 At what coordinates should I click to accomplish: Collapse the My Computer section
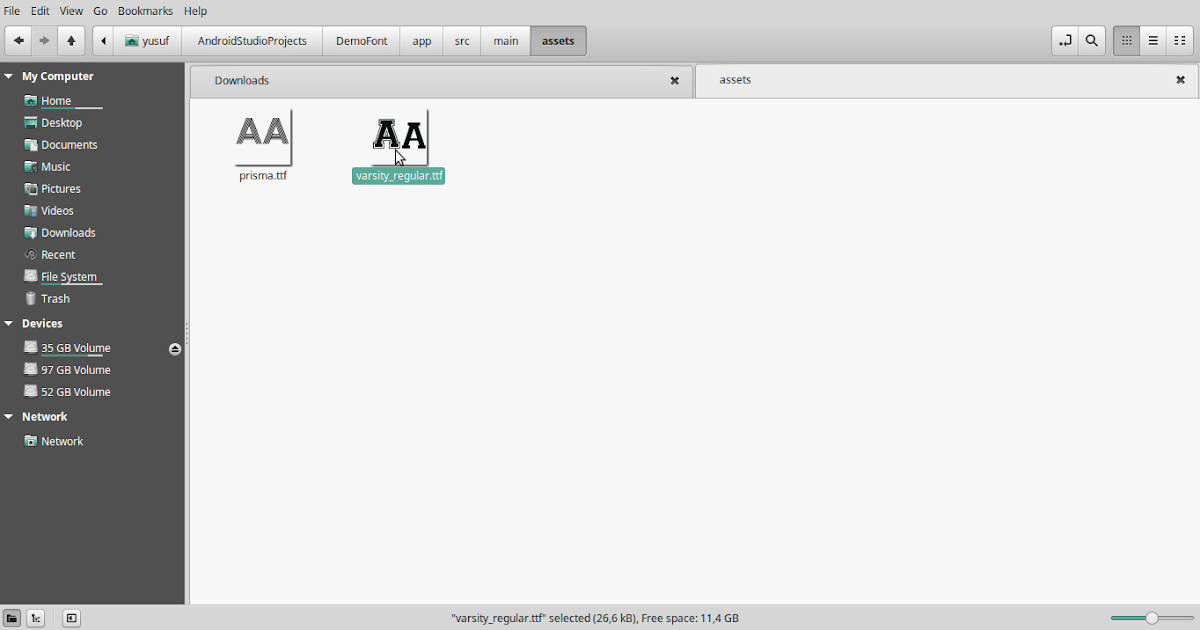9,76
